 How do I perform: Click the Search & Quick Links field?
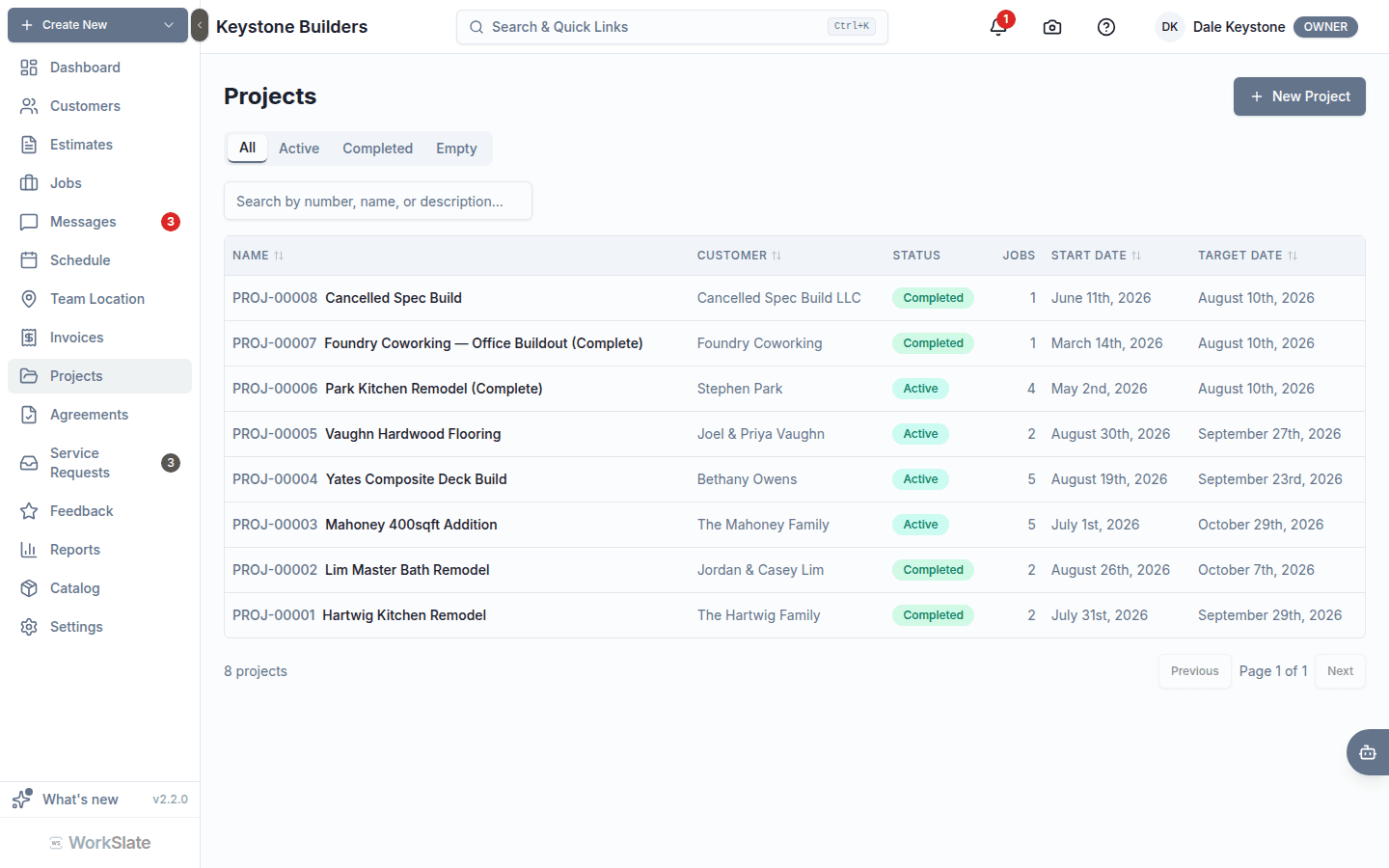click(671, 27)
